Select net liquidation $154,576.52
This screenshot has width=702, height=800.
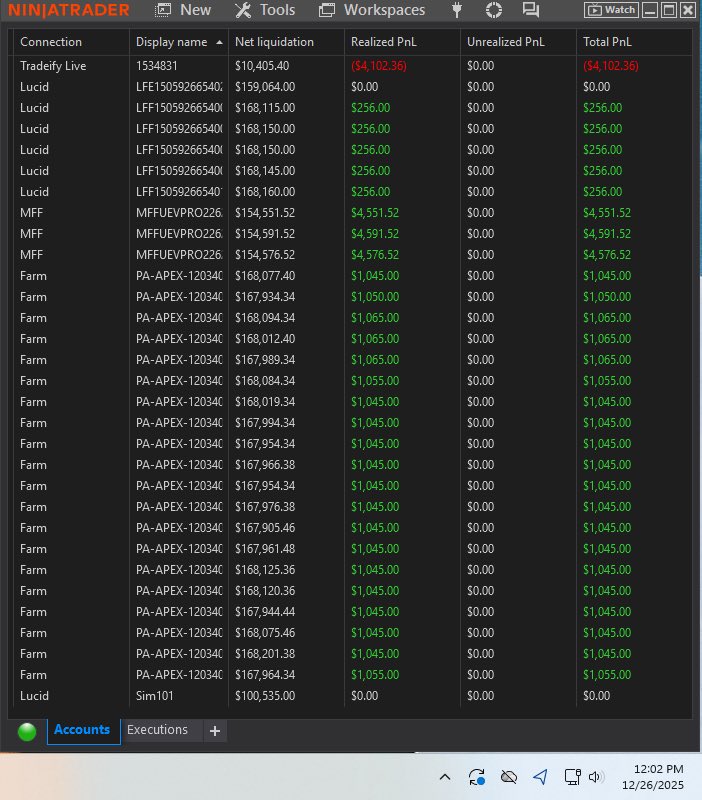(x=265, y=255)
